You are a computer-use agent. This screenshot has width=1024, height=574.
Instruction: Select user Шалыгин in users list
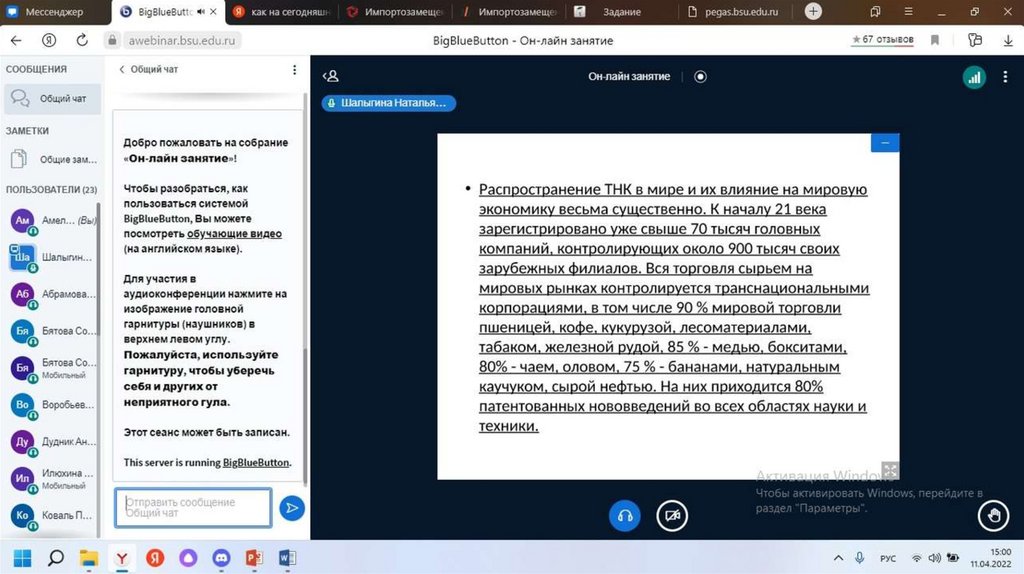click(52, 257)
